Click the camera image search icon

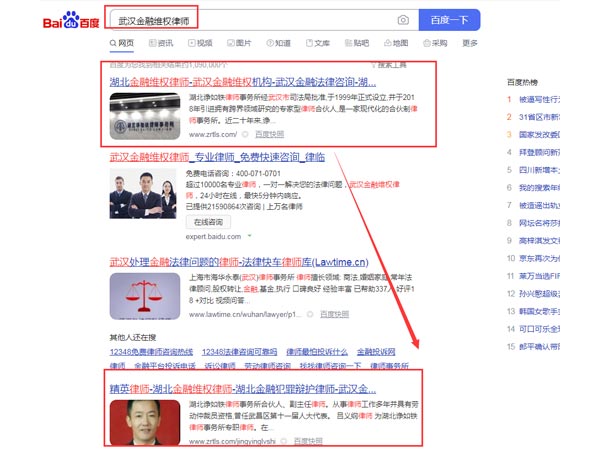(402, 20)
